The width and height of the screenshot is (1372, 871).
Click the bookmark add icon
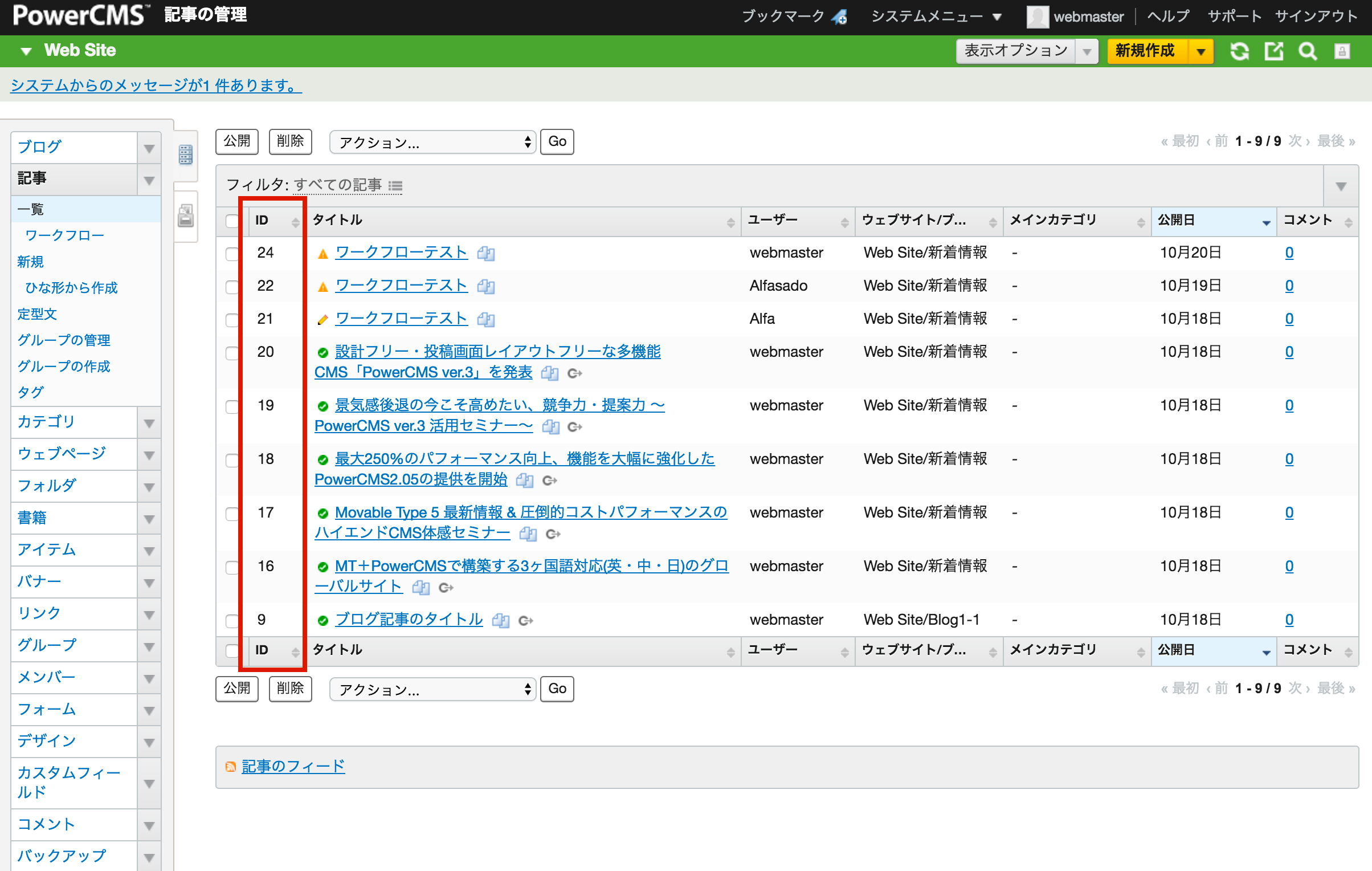click(839, 17)
